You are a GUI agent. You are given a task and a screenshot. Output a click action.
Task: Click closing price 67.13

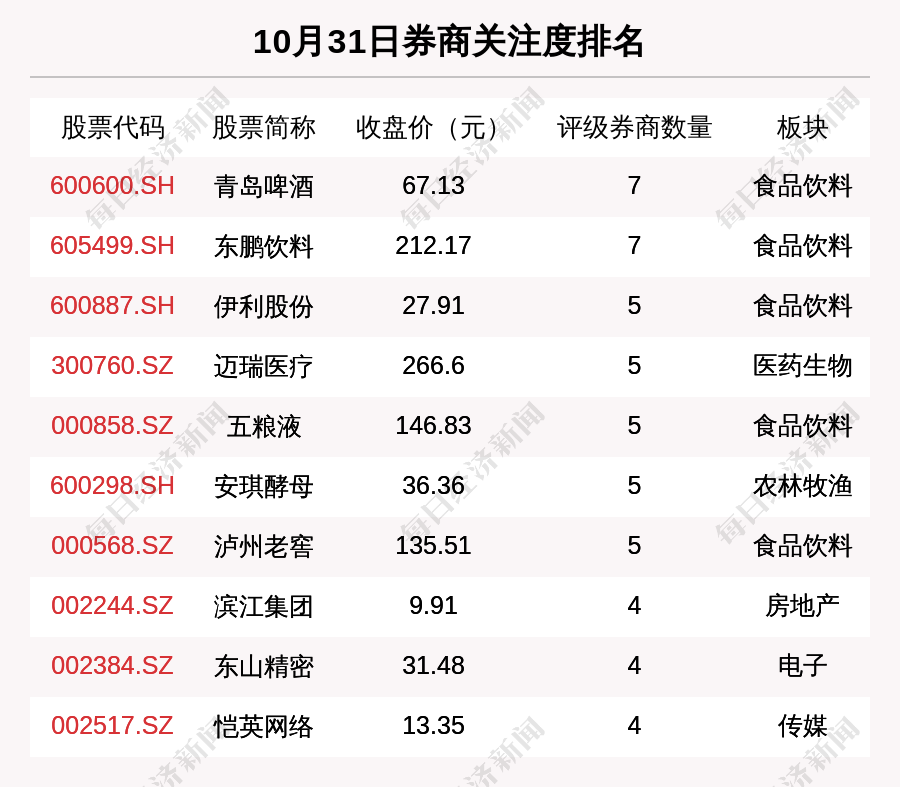coord(433,186)
